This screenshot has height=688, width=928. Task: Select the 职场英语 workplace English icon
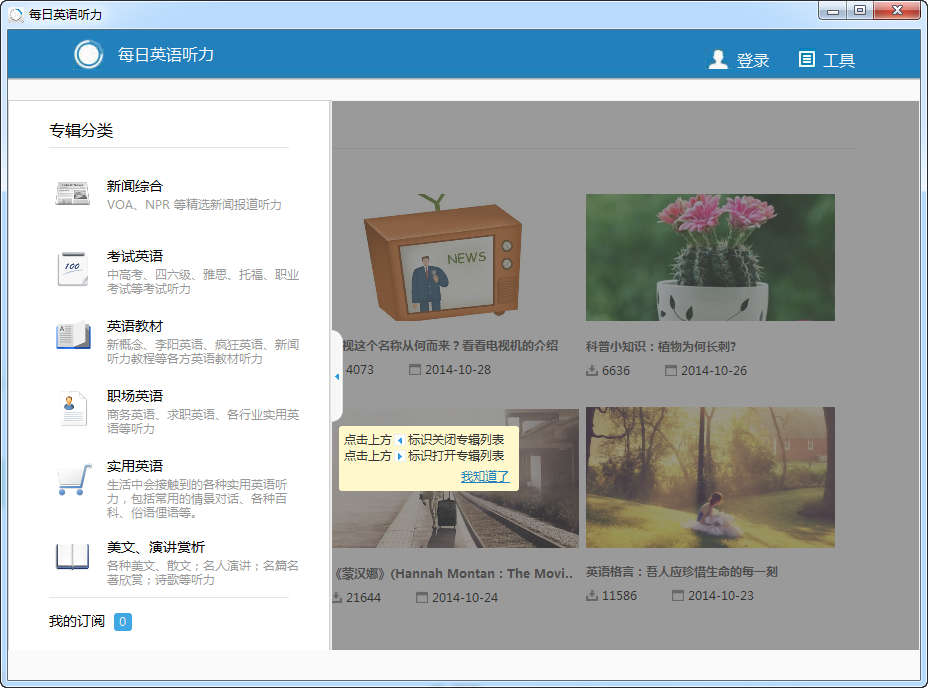click(x=71, y=409)
